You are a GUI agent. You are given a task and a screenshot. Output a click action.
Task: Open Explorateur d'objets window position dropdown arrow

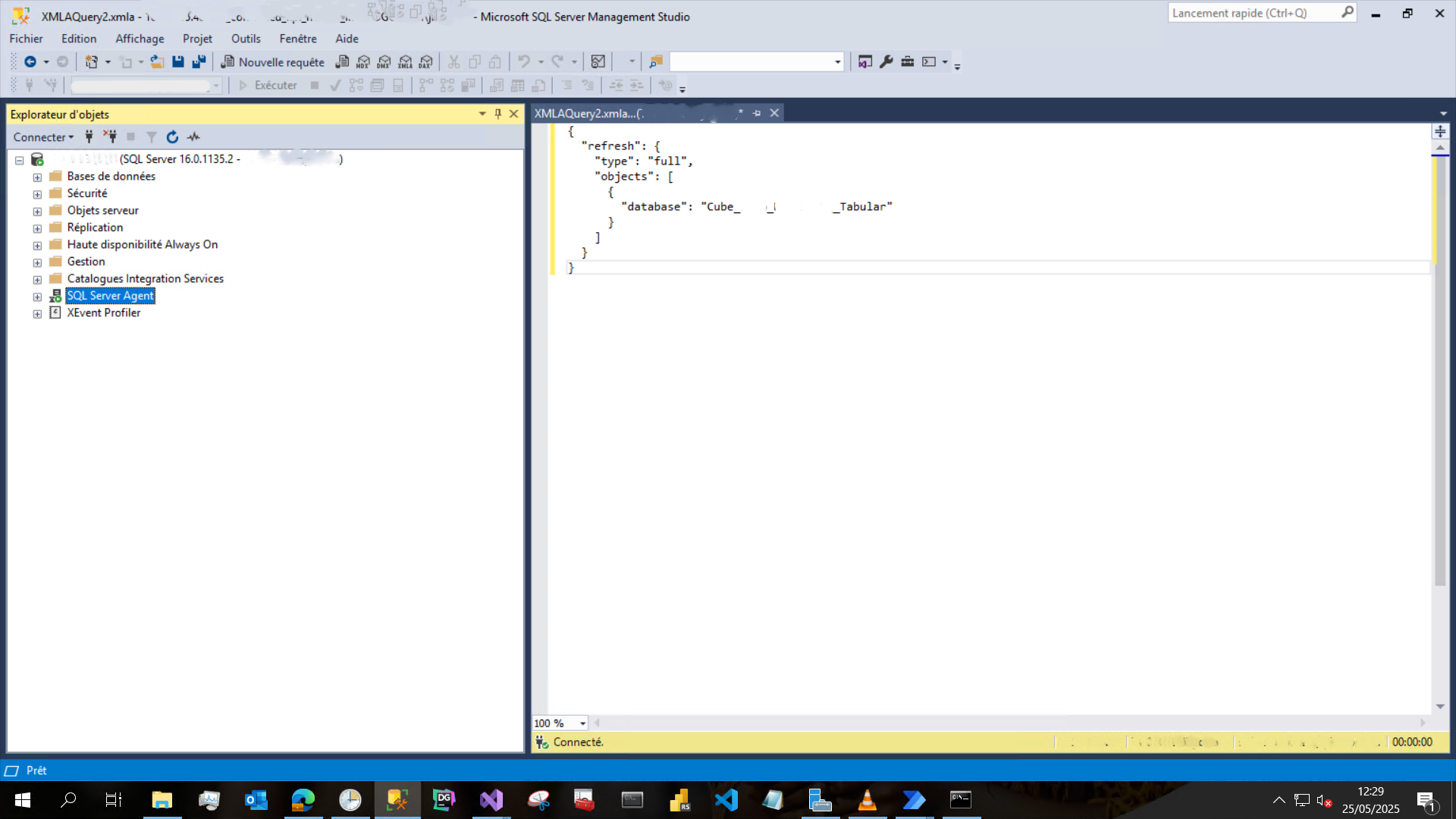482,114
